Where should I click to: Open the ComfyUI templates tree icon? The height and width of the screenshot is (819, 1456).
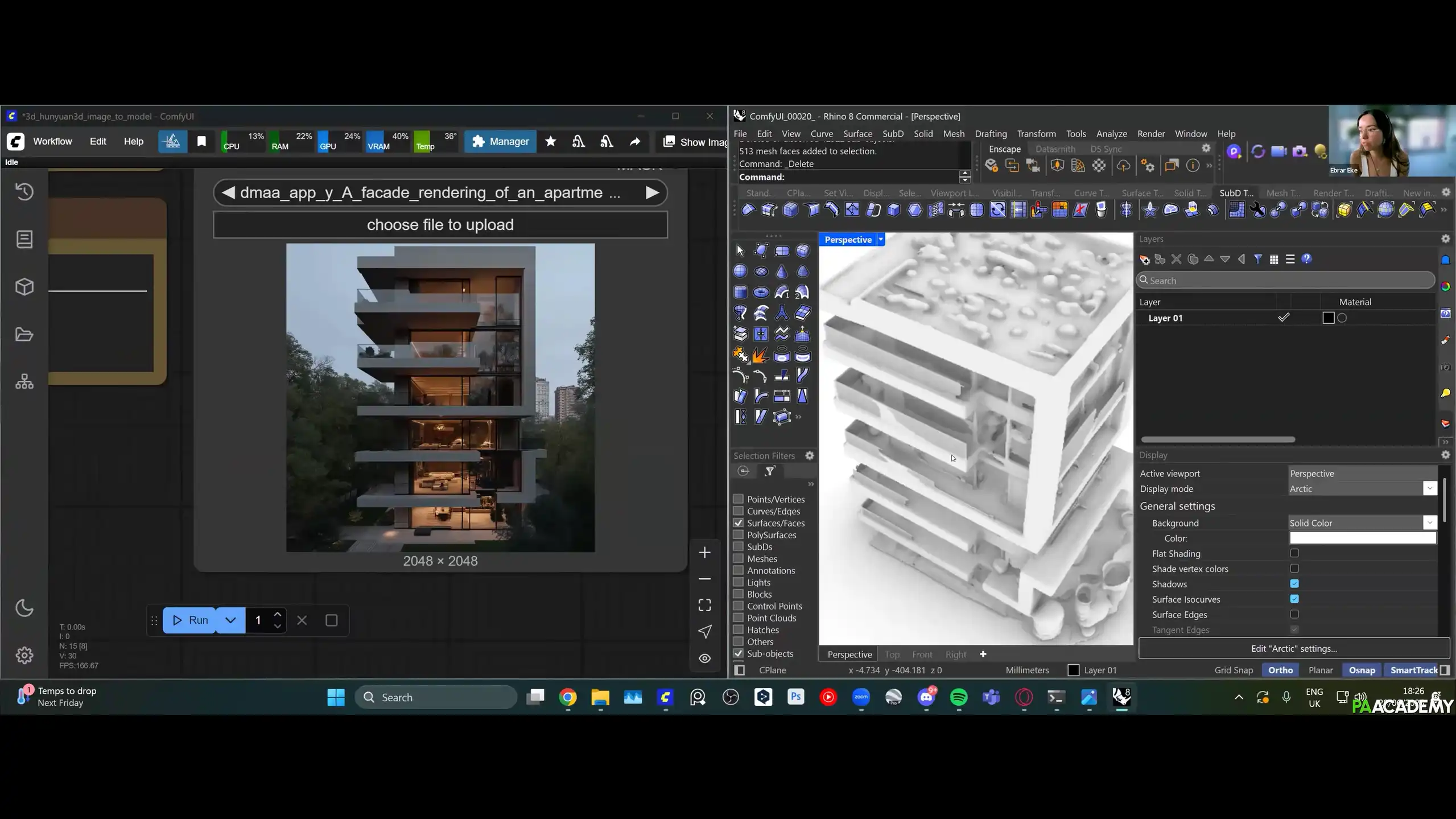24,381
